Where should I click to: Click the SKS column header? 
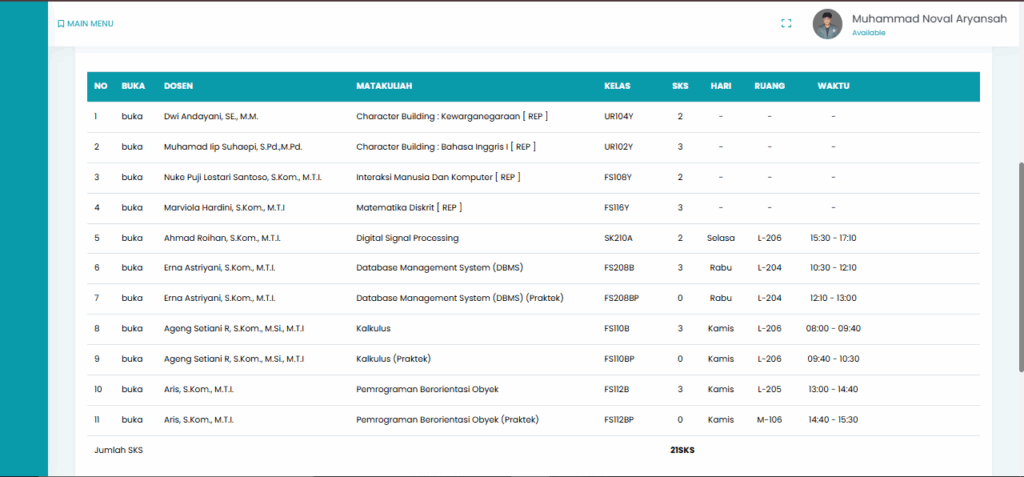680,86
